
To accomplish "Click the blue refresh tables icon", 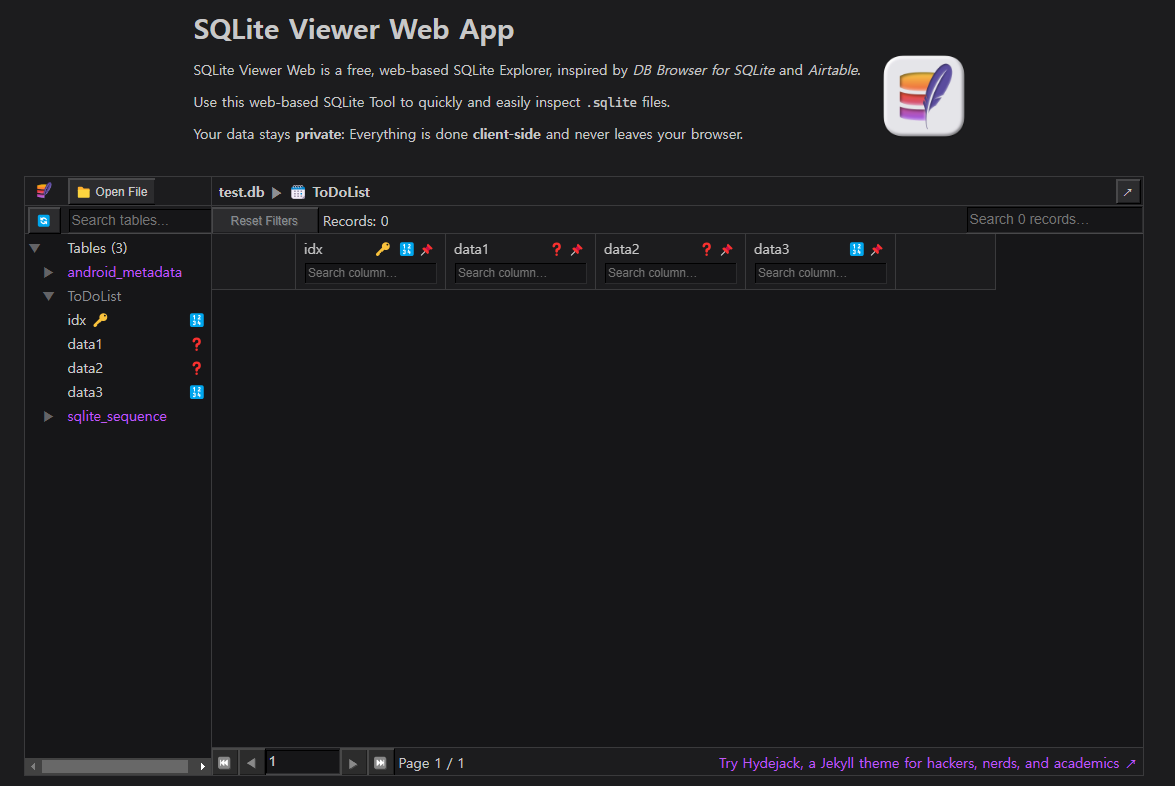I will pyautogui.click(x=43, y=220).
